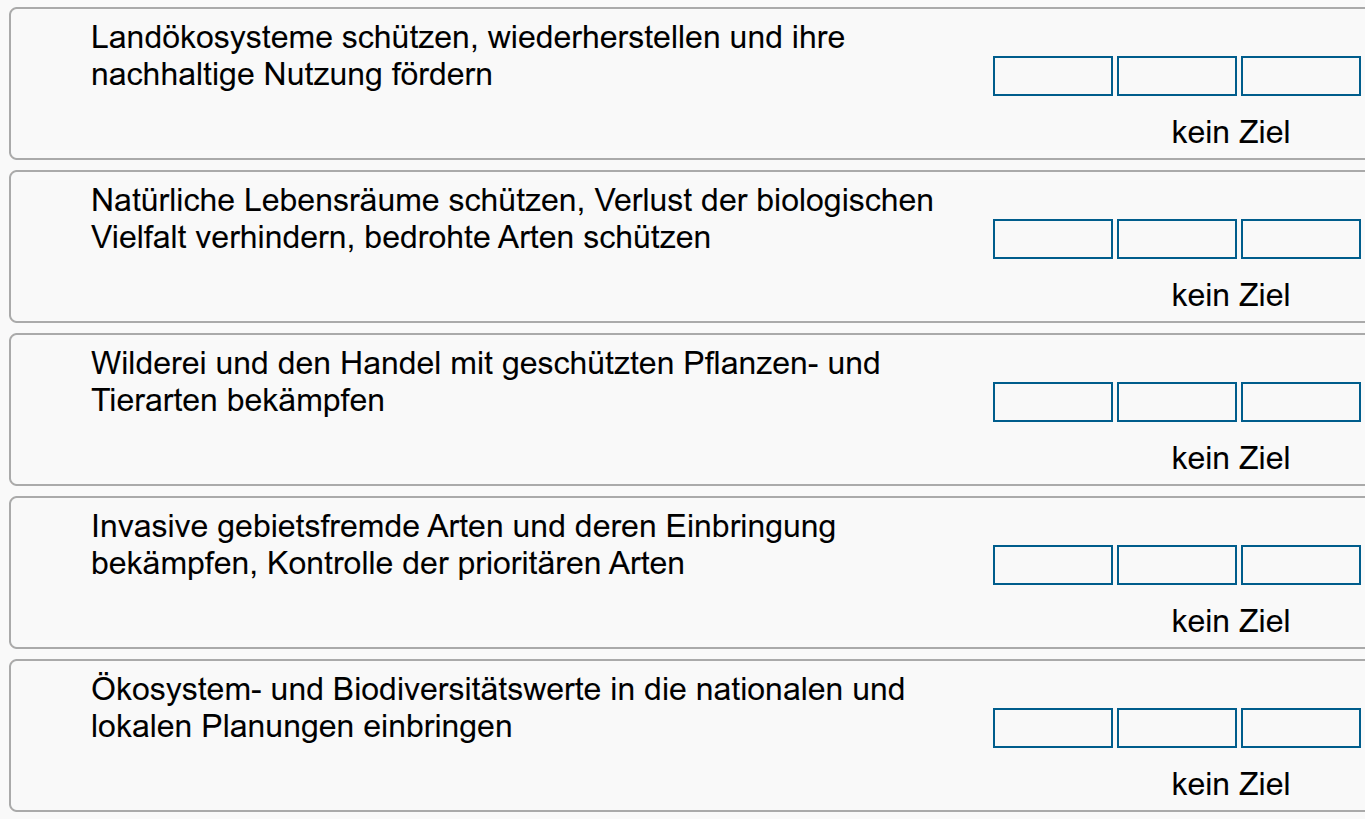Select last rating box for Invasive gebietsfremde Arten

click(x=1300, y=565)
